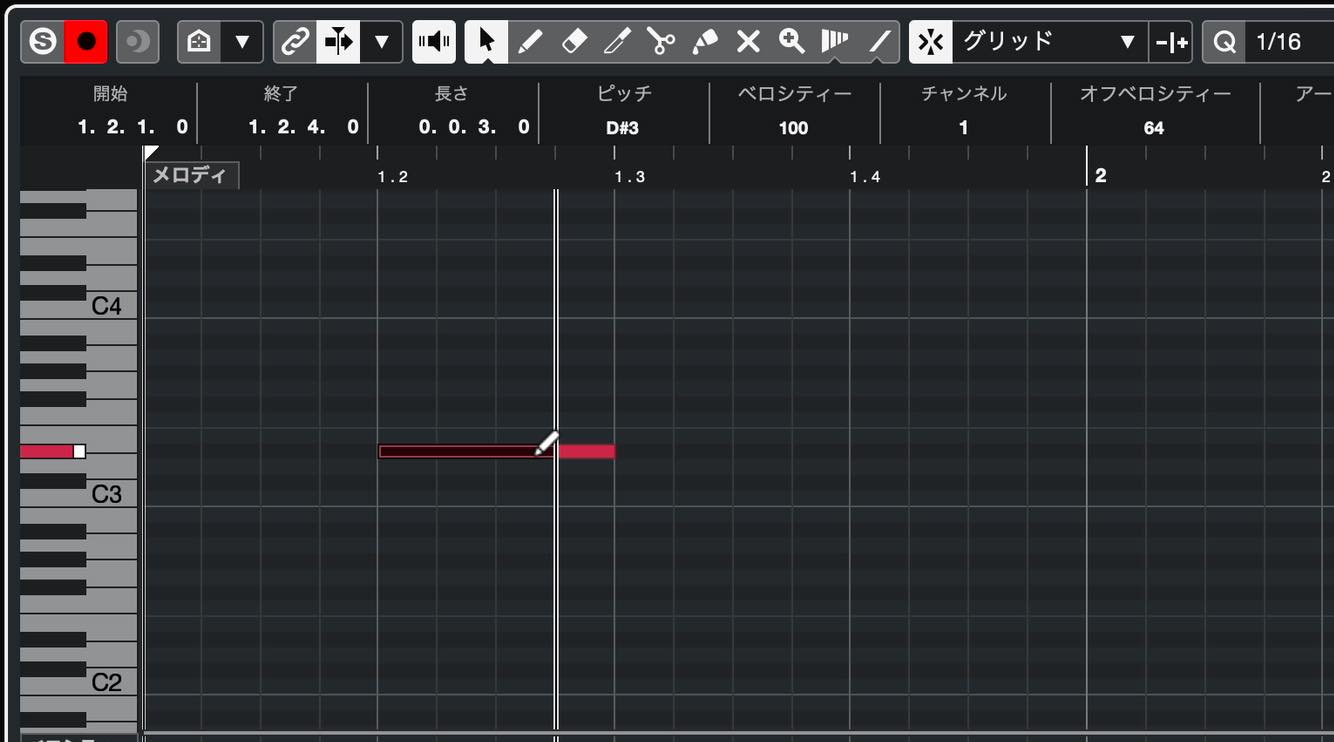Choose the Split scissors tool
The image size is (1334, 742).
click(661, 42)
